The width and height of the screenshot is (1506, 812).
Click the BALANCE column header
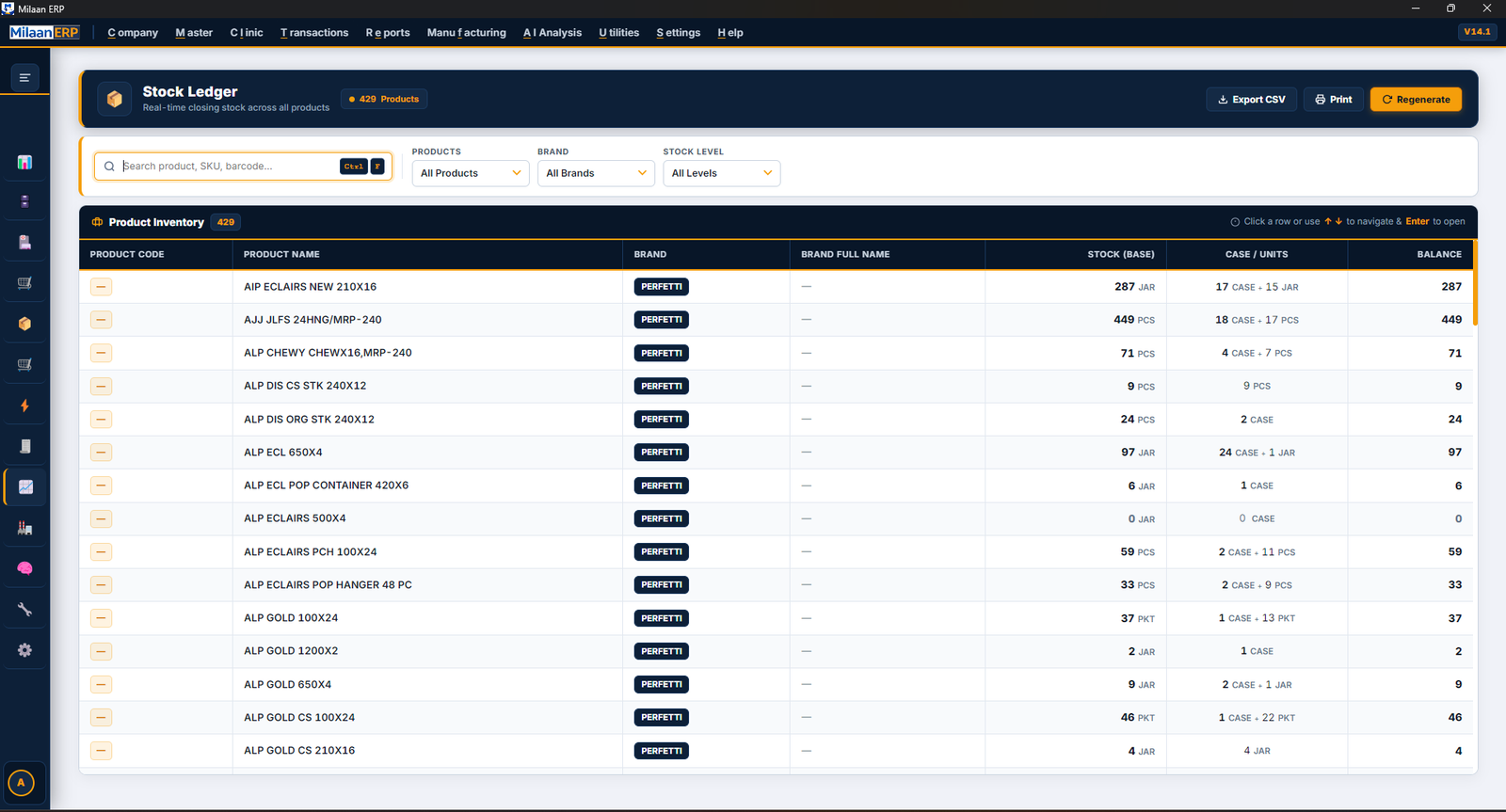tap(1439, 254)
